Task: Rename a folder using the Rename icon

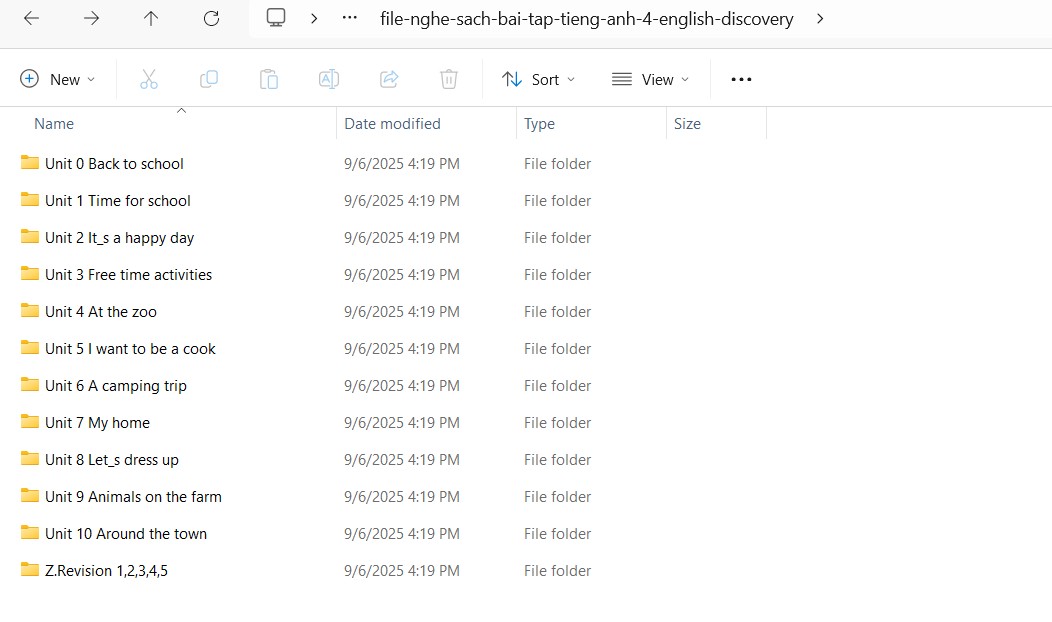Action: click(329, 79)
